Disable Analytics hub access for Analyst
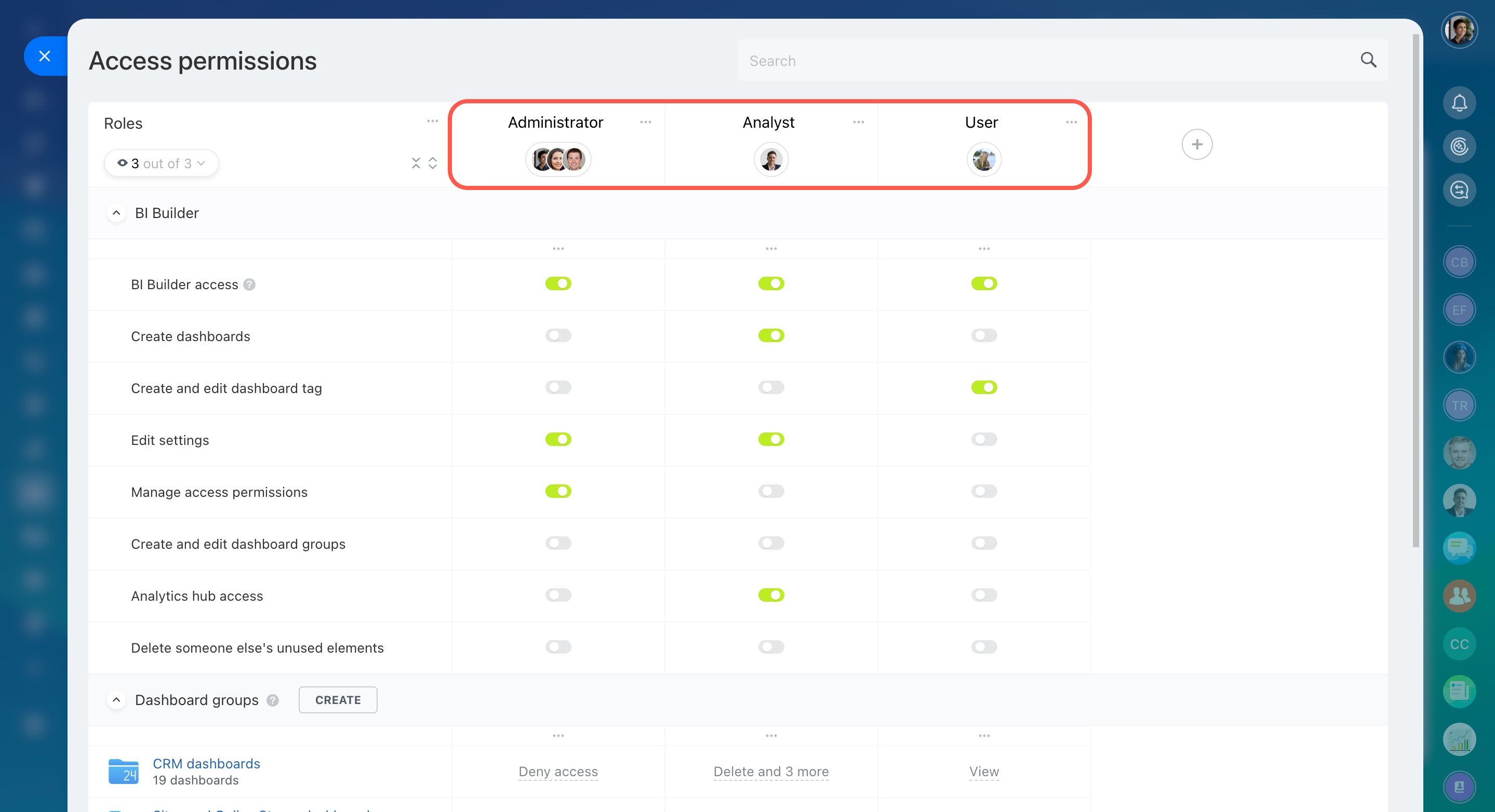 coord(771,595)
